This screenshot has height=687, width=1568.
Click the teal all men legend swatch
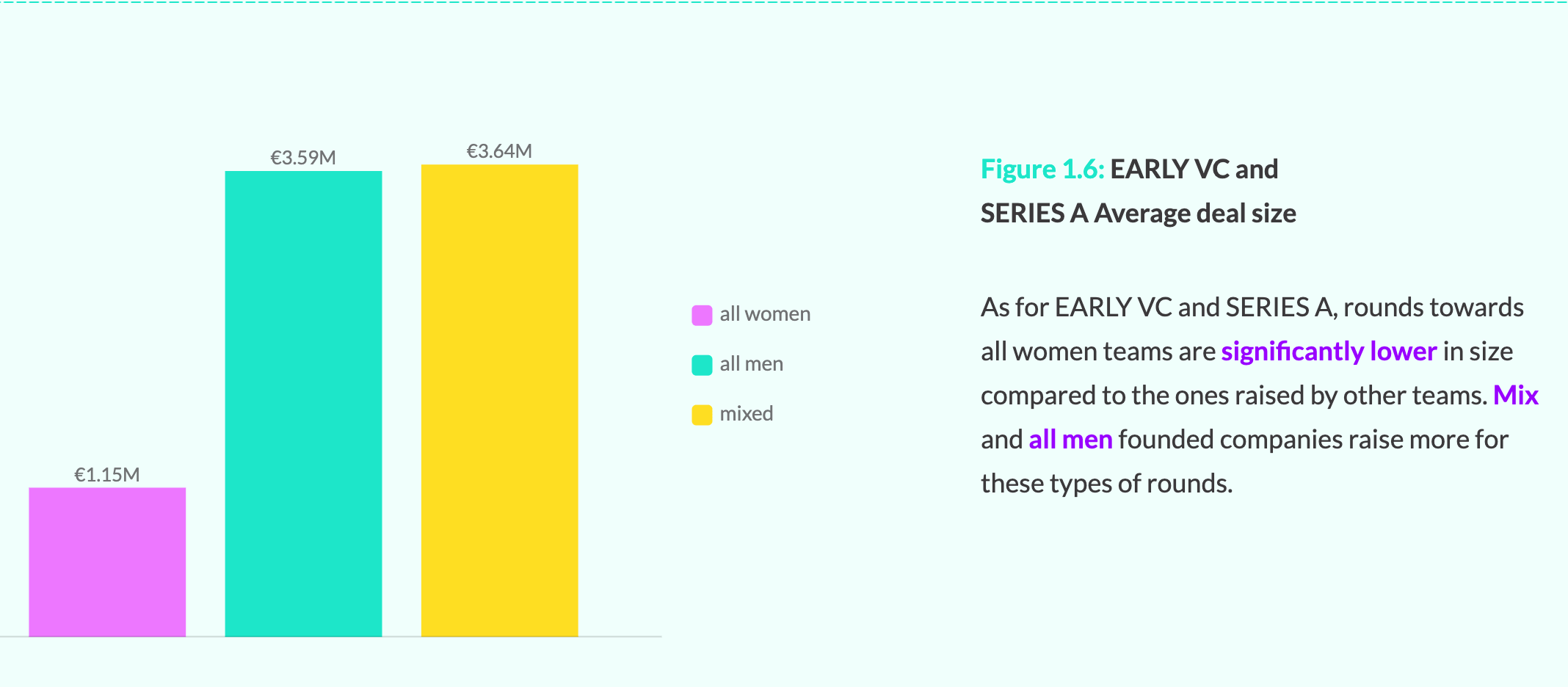pyautogui.click(x=702, y=365)
